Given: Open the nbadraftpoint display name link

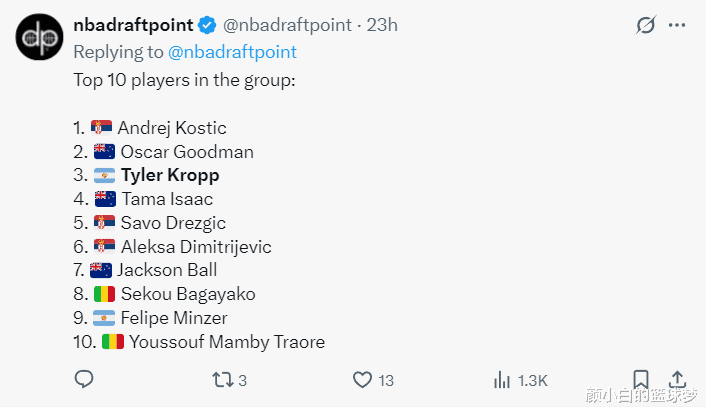Looking at the screenshot, I should click(133, 25).
